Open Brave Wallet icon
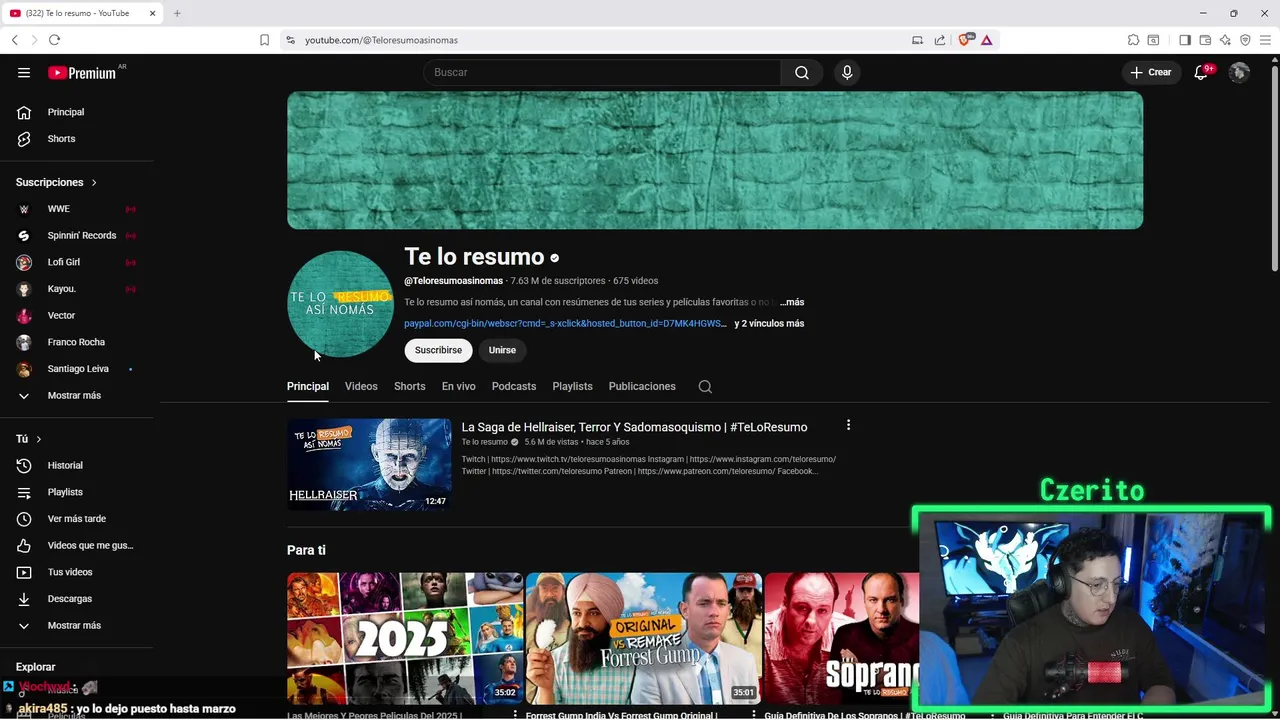1280x720 pixels. (1205, 40)
